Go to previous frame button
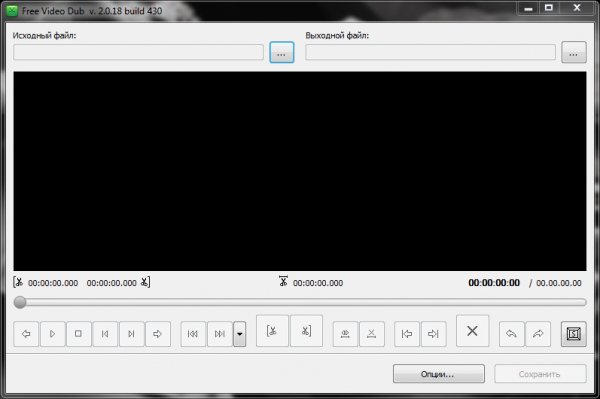 [105, 334]
